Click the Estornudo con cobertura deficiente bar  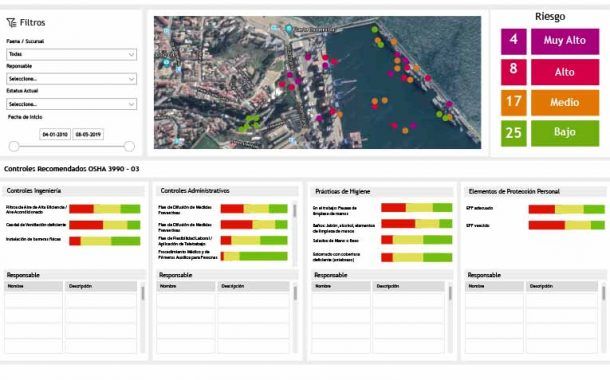[x=417, y=257]
